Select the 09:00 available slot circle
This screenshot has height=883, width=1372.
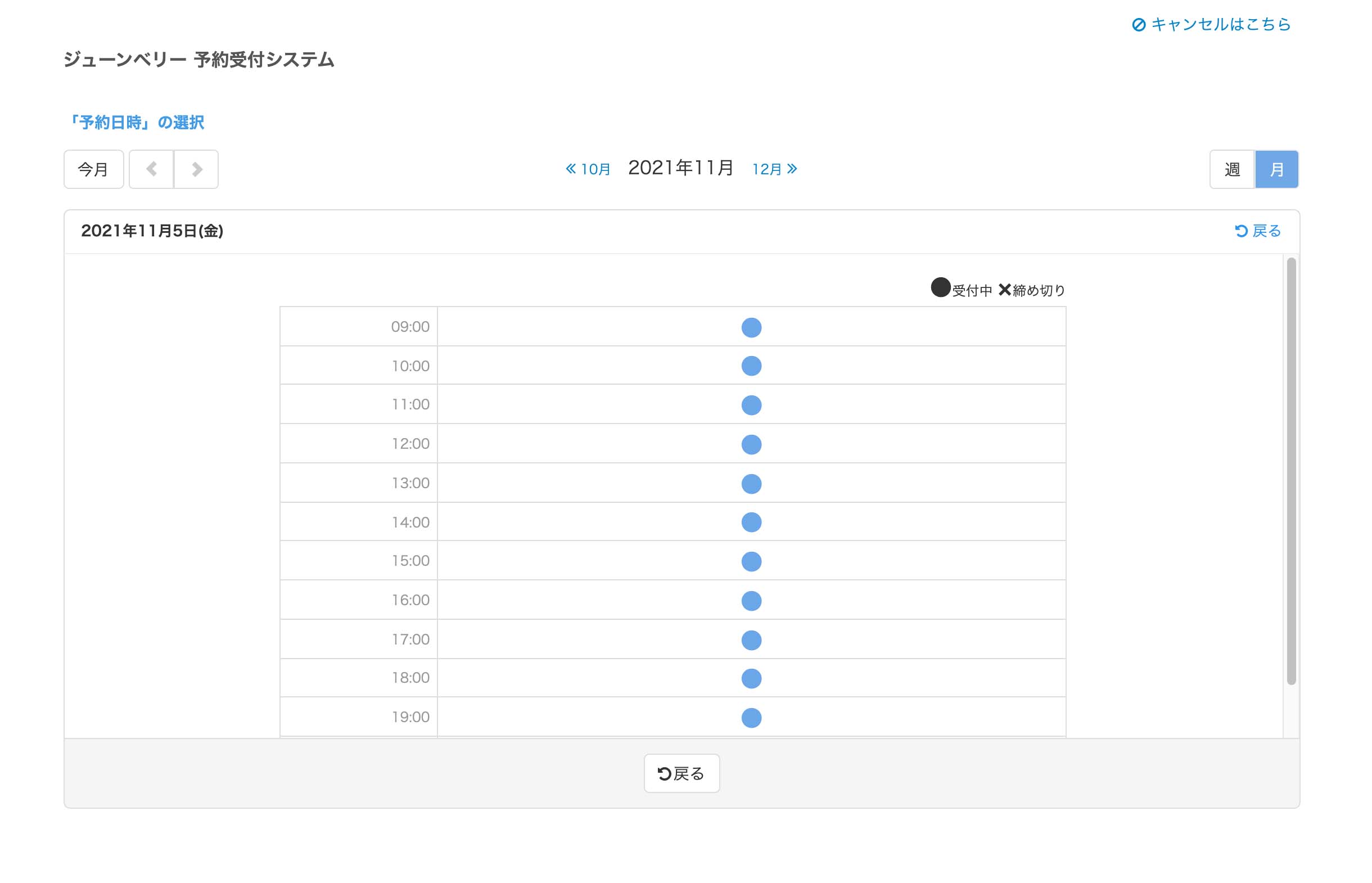pos(751,327)
